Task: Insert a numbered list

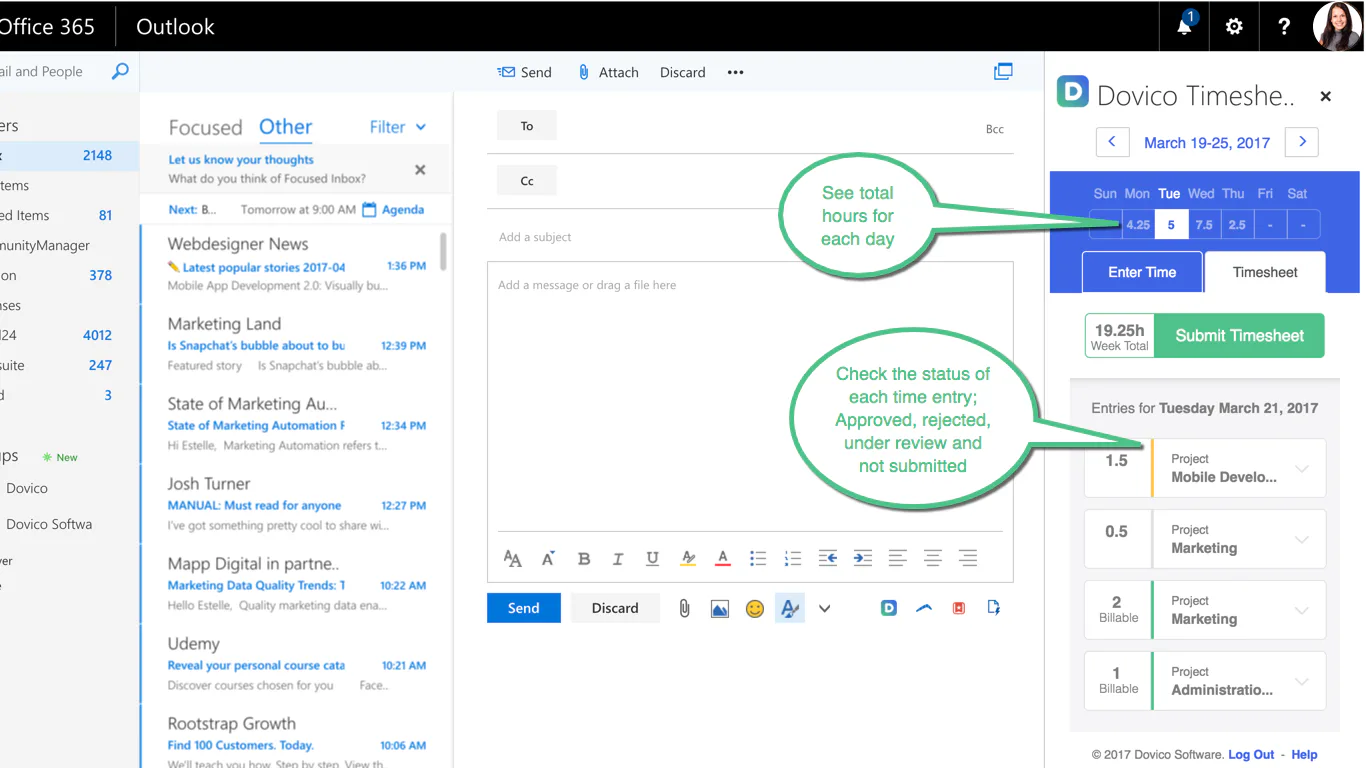Action: pos(793,558)
